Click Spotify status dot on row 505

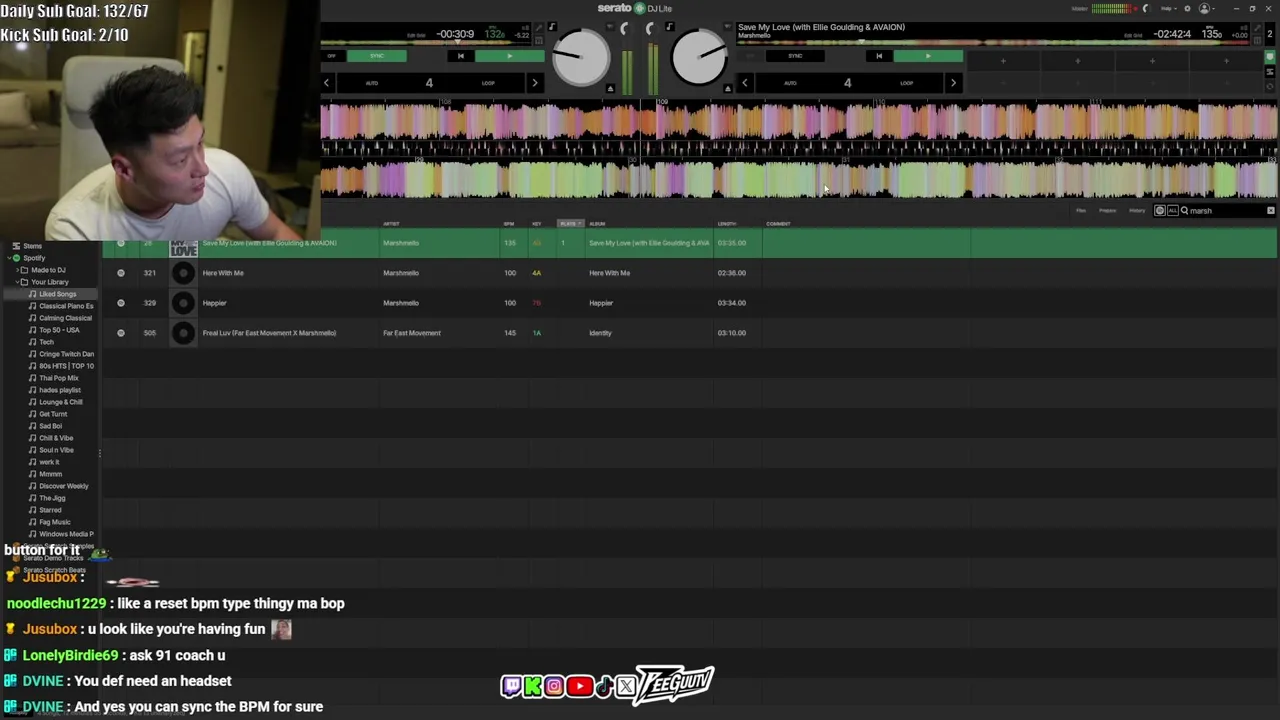[121, 333]
